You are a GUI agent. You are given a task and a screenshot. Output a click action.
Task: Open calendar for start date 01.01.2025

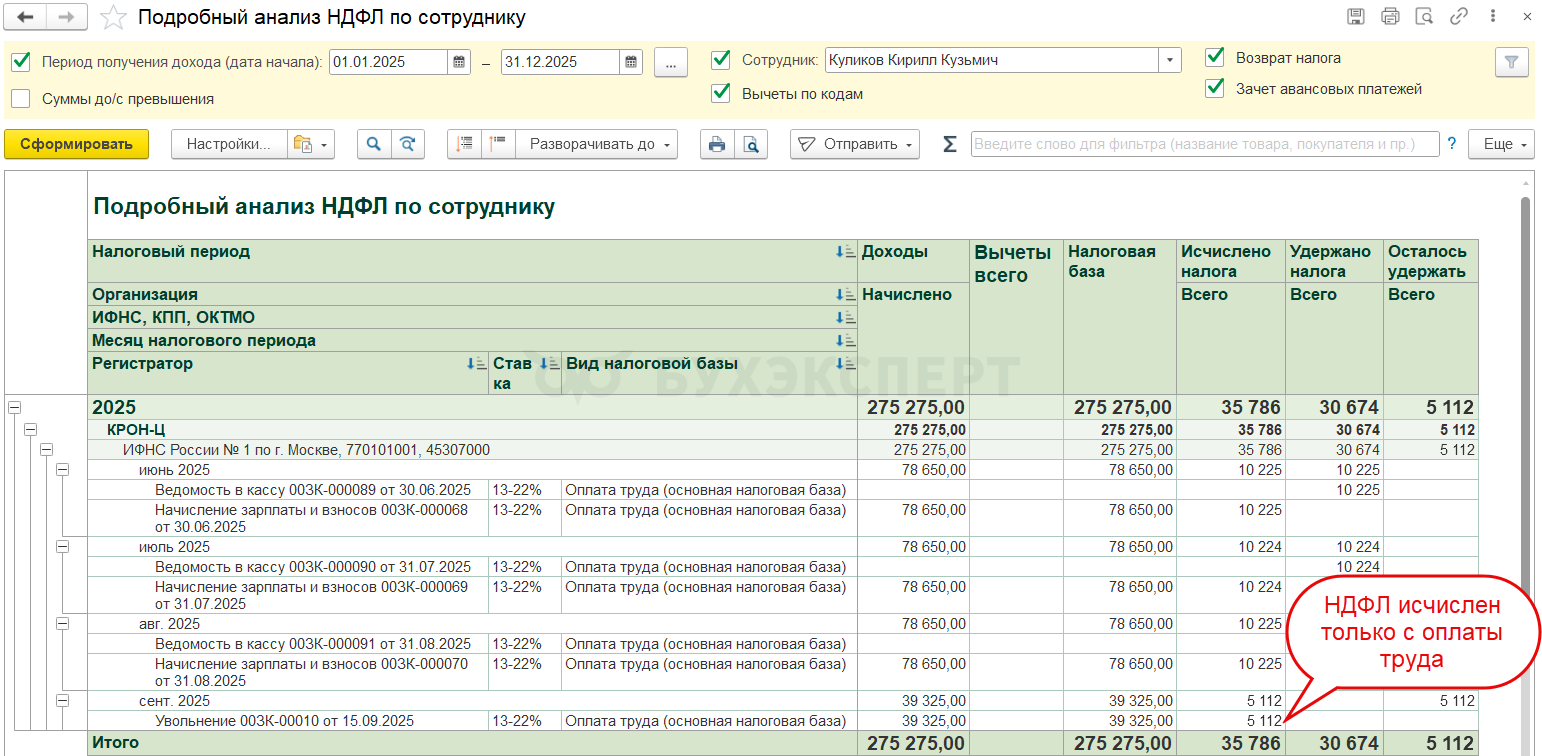tap(459, 62)
